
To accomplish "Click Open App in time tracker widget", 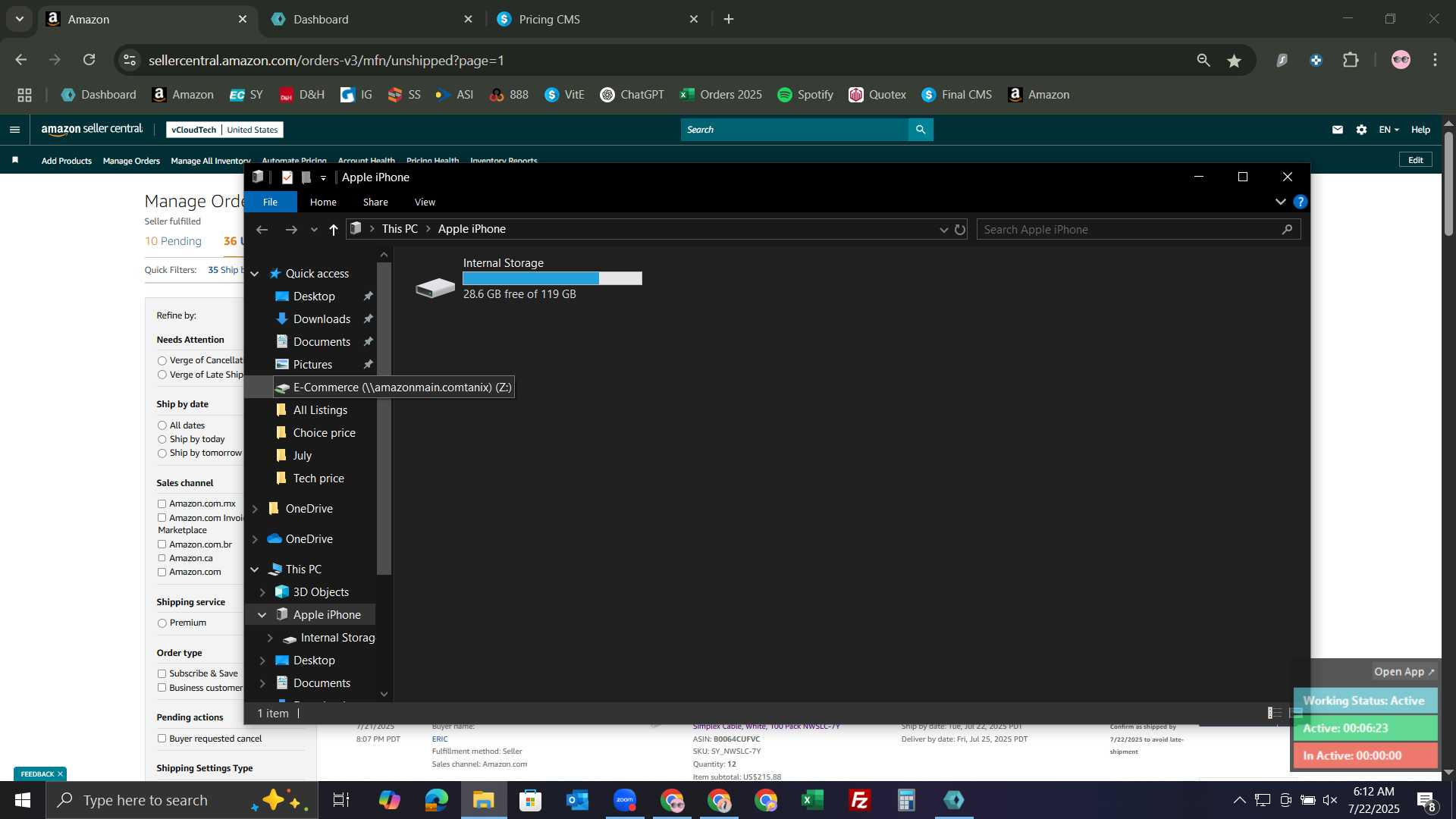I will click(x=1404, y=672).
